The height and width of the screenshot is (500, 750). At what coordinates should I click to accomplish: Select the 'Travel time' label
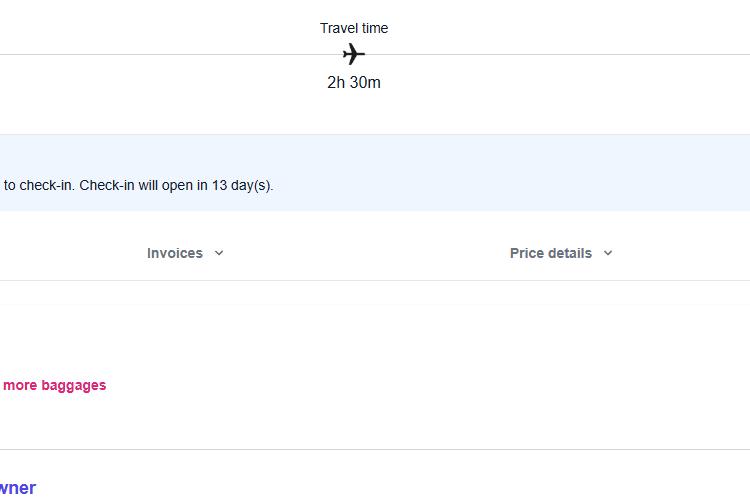tap(354, 28)
